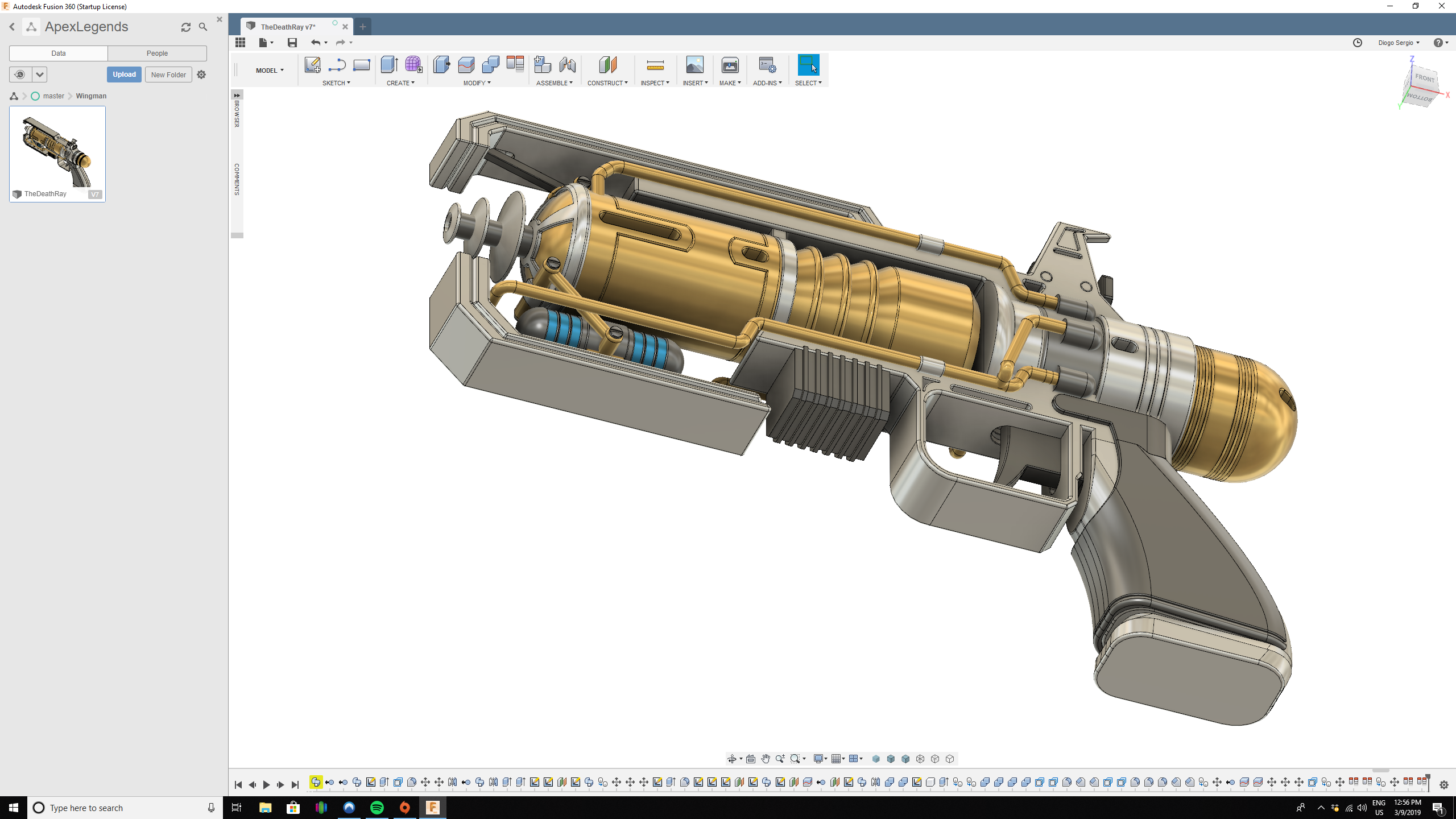The image size is (1456, 819).
Task: Redo the last undone action
Action: pos(340,43)
